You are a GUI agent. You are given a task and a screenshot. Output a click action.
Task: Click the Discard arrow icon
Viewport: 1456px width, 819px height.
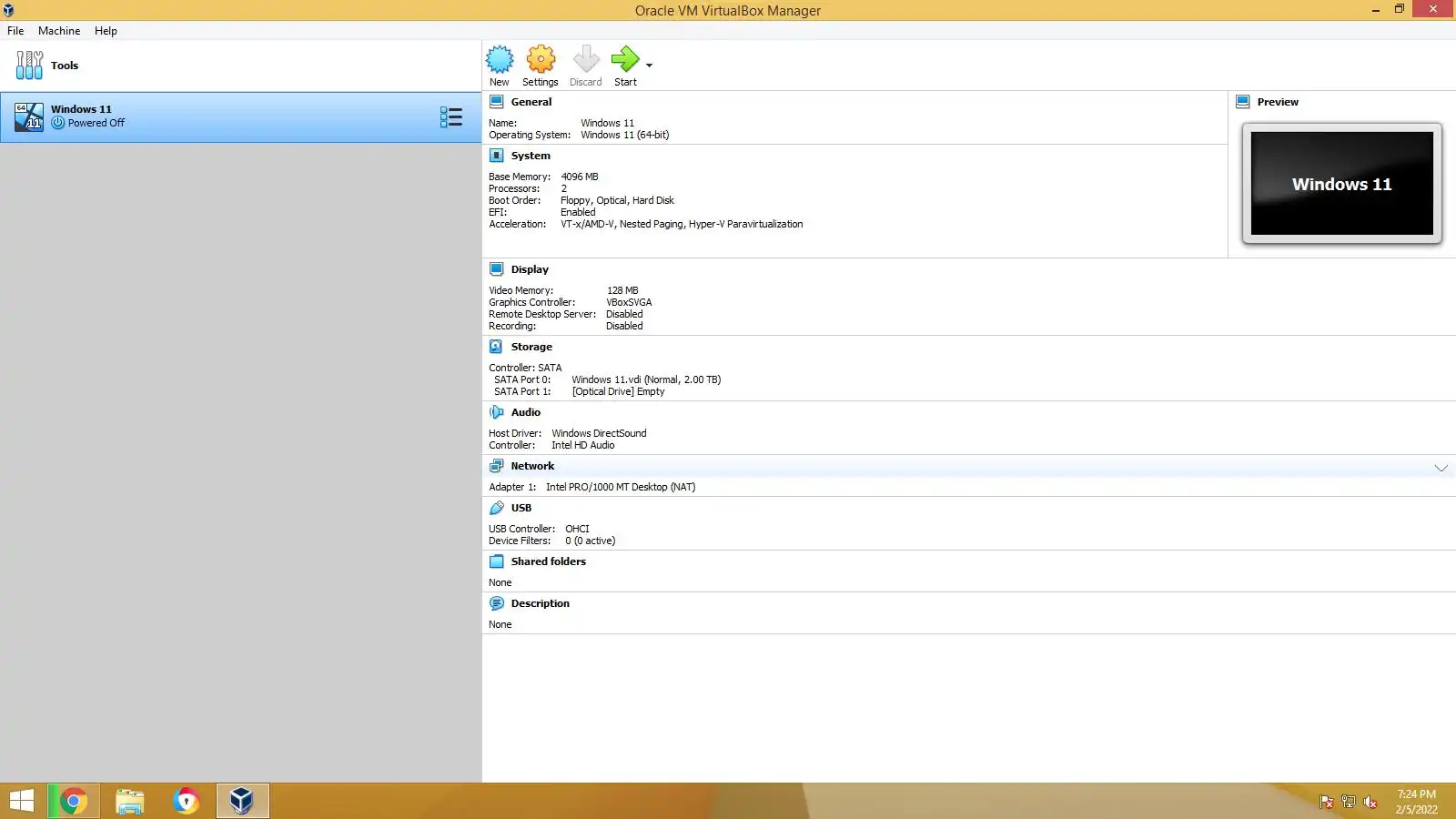click(586, 60)
